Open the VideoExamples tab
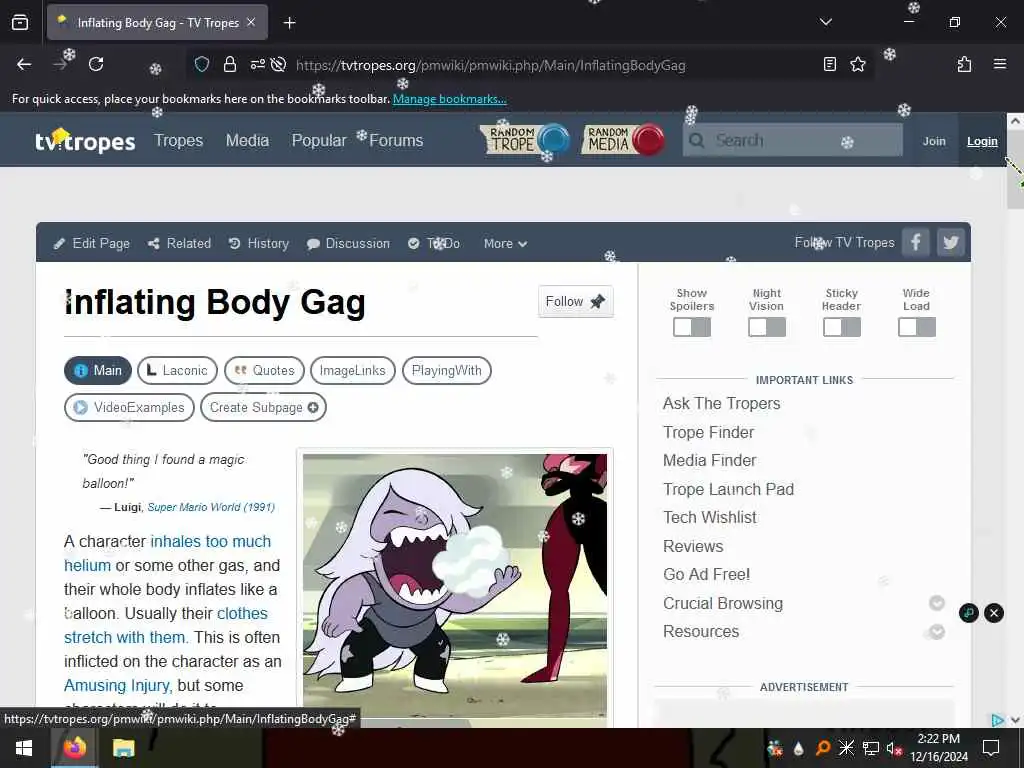 (129, 407)
